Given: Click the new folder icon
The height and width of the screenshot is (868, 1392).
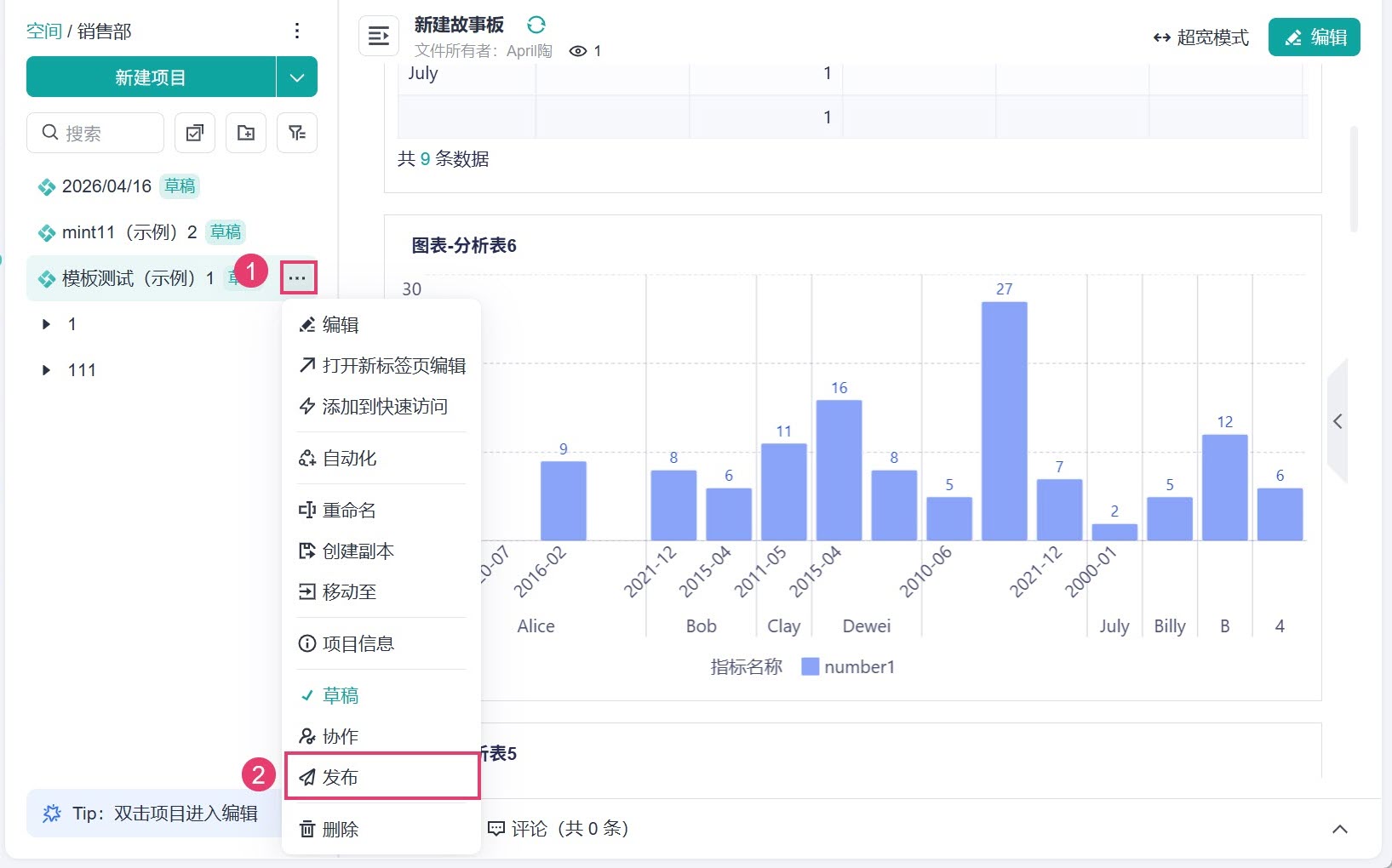Looking at the screenshot, I should coord(246,133).
